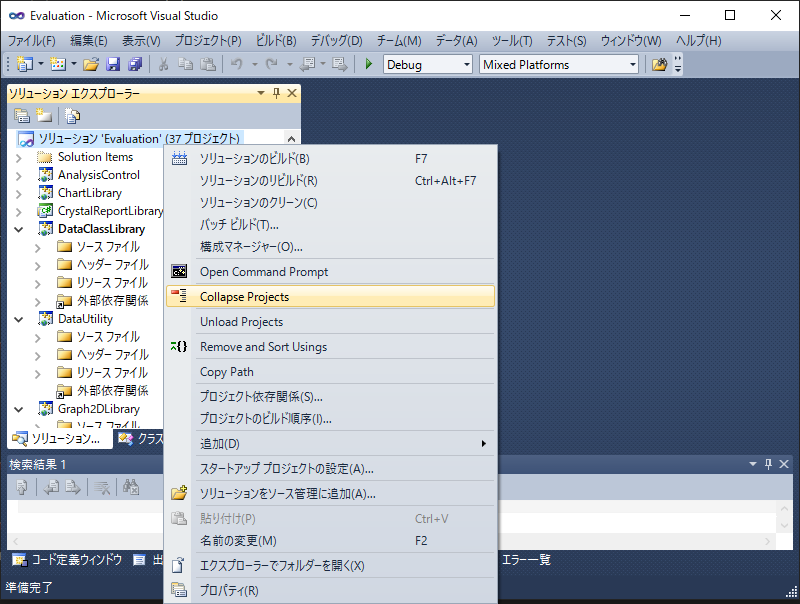Viewport: 800px width, 604px height.
Task: Click the Cut scissors icon in toolbar
Action: [163, 64]
